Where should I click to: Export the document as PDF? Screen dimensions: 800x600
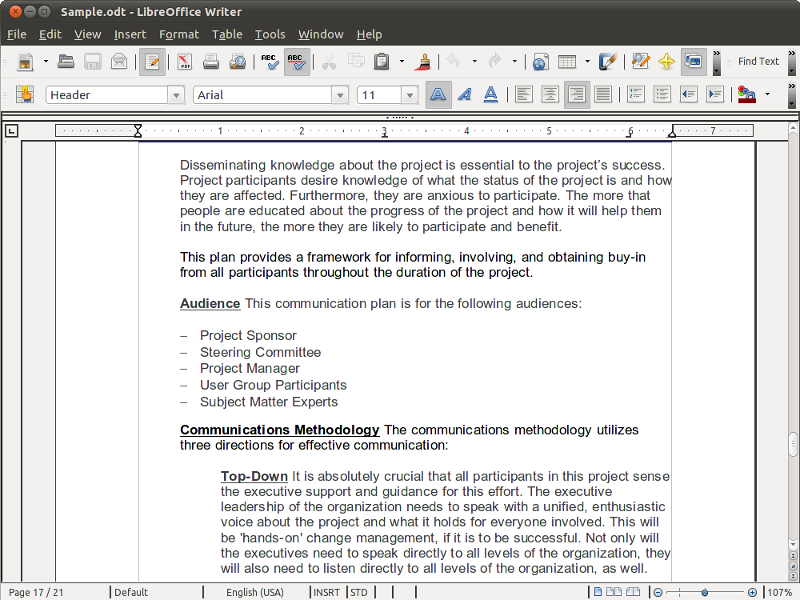183,61
